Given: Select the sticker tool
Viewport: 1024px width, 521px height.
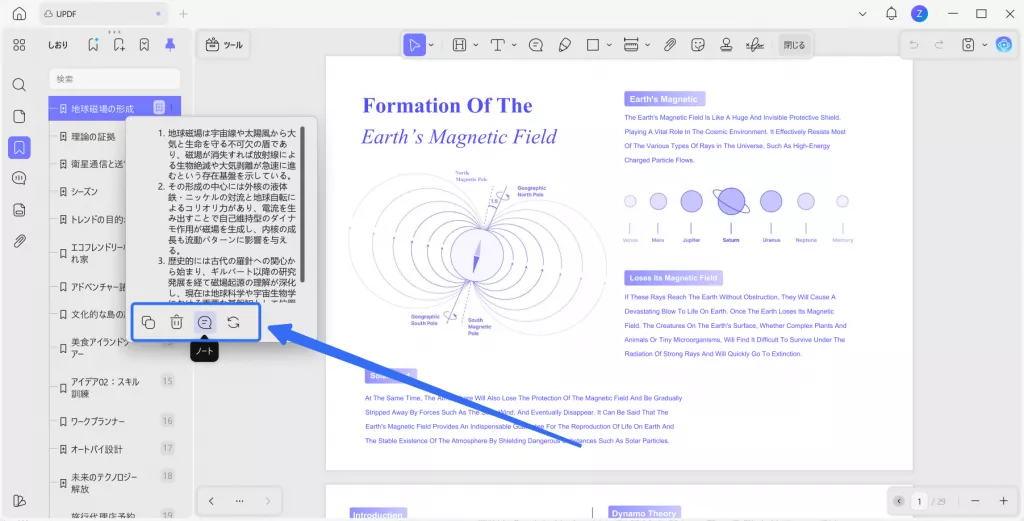Looking at the screenshot, I should pyautogui.click(x=698, y=45).
